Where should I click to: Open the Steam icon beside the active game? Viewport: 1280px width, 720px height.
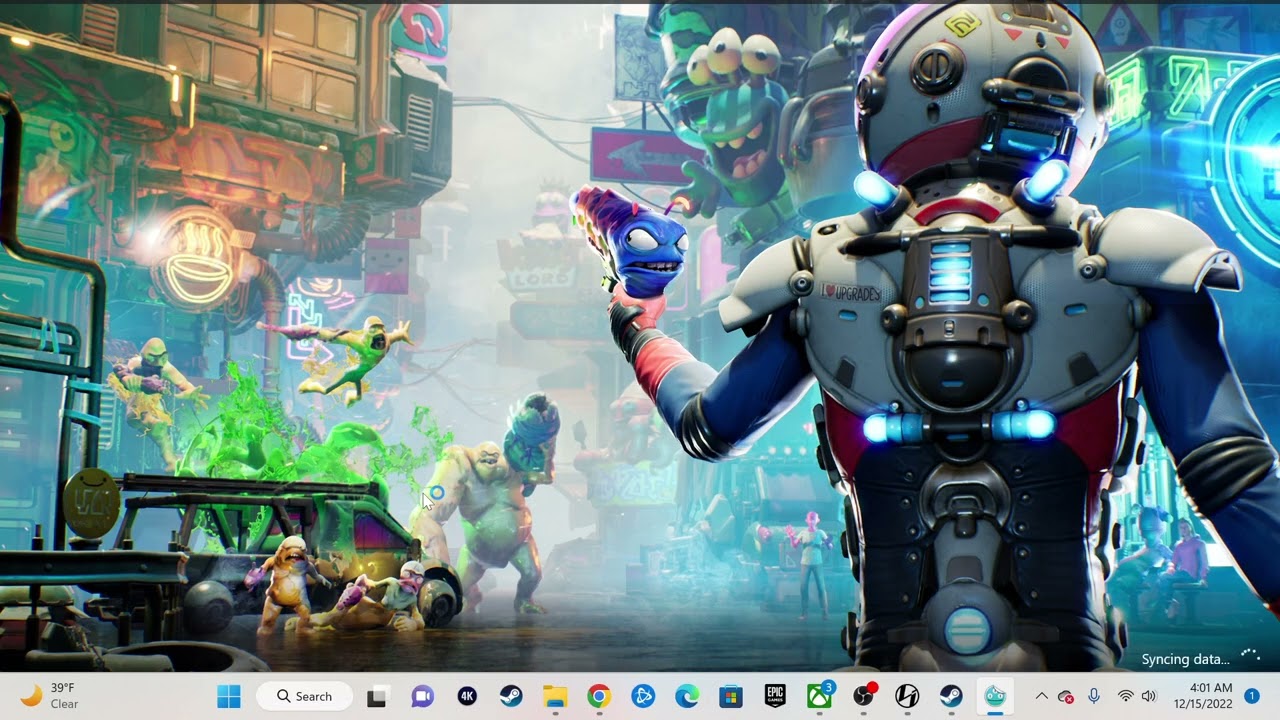[951, 697]
